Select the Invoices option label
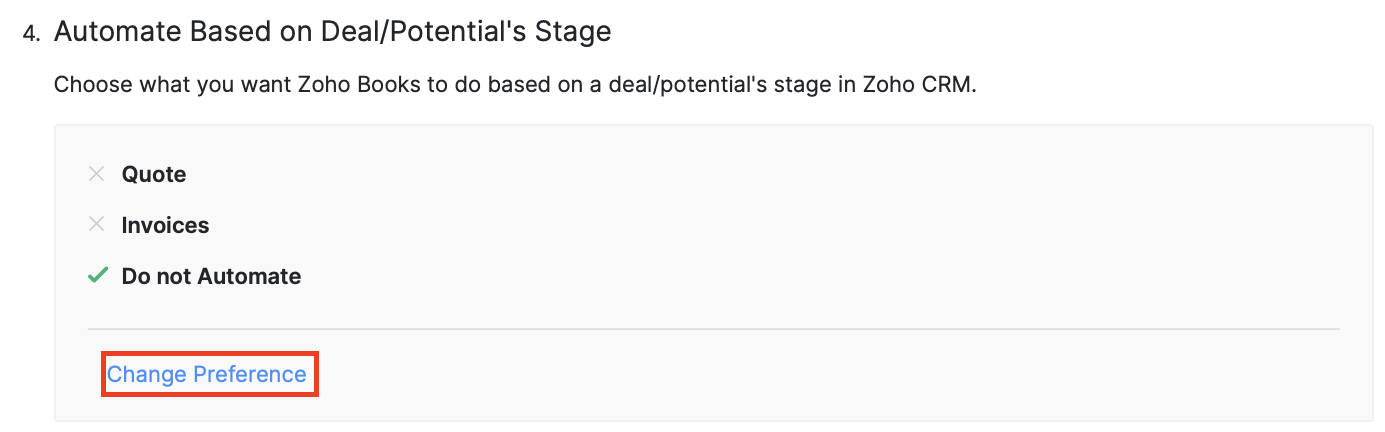Viewport: 1385px width, 432px height. point(165,226)
